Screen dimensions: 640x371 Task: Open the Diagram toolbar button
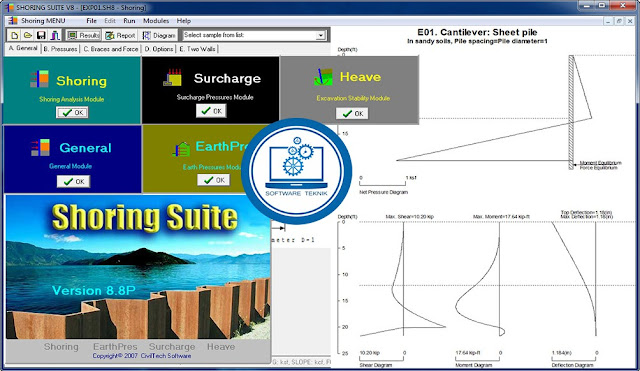(x=159, y=36)
